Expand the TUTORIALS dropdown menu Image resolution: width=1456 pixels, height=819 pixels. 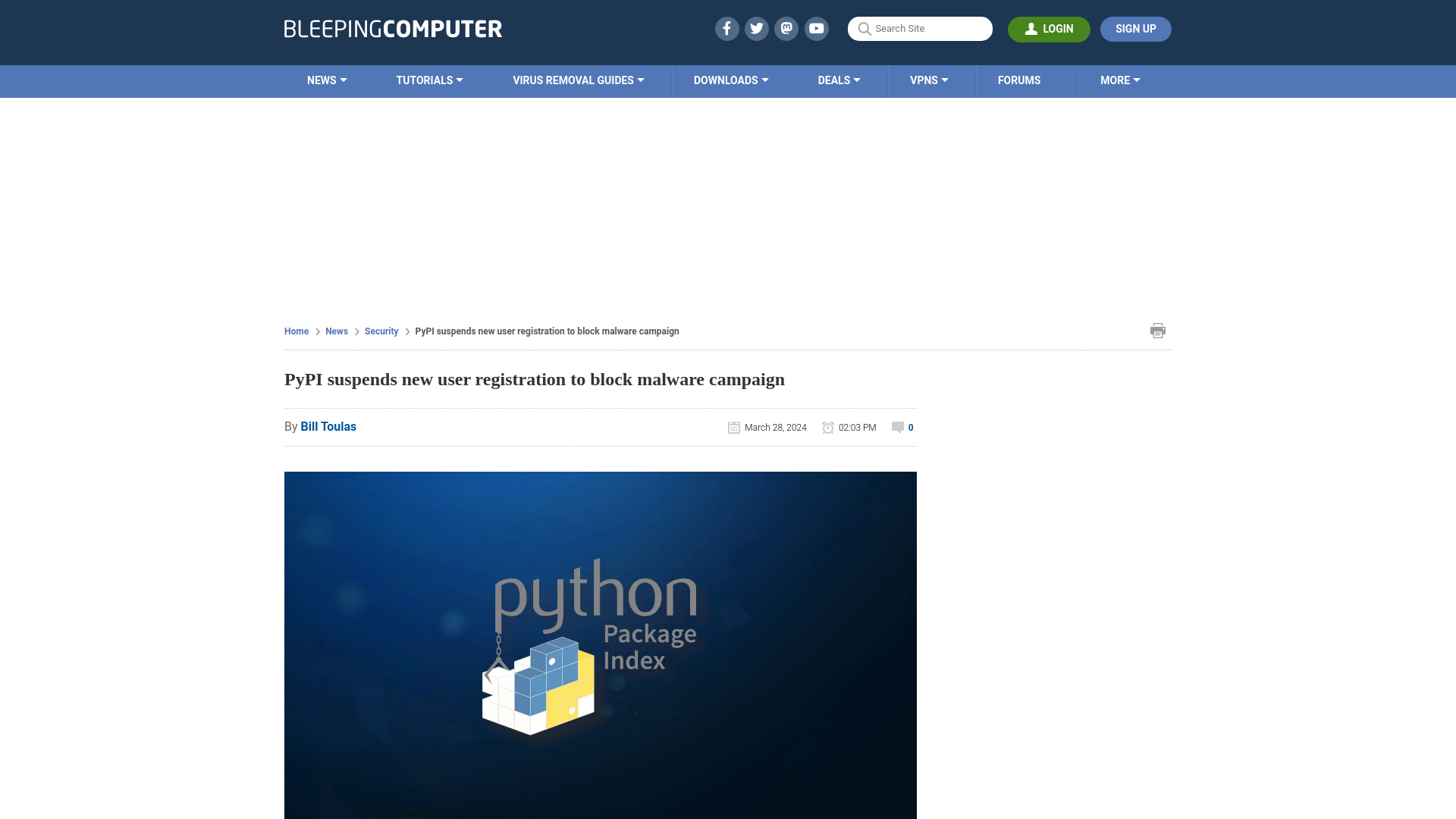pos(429,80)
